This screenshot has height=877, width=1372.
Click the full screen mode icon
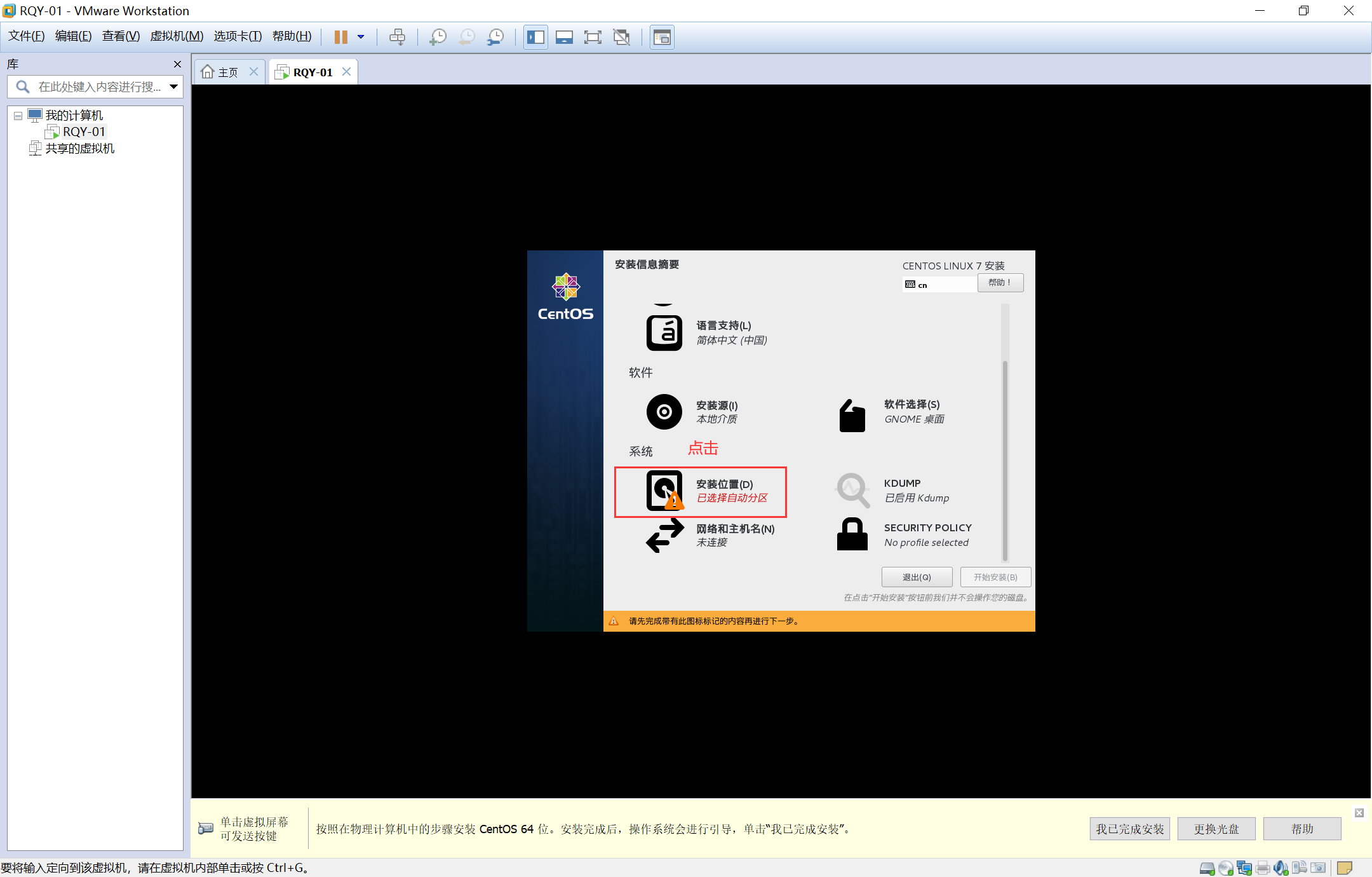(x=593, y=37)
